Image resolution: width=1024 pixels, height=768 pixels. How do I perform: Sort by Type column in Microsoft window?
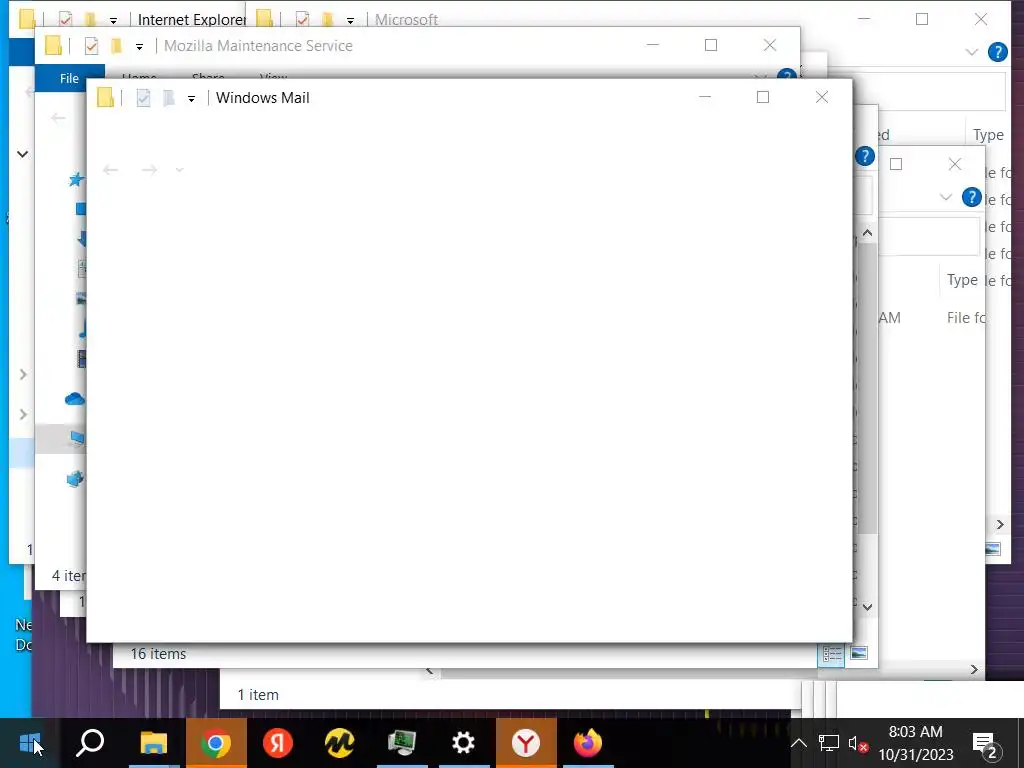pos(988,135)
